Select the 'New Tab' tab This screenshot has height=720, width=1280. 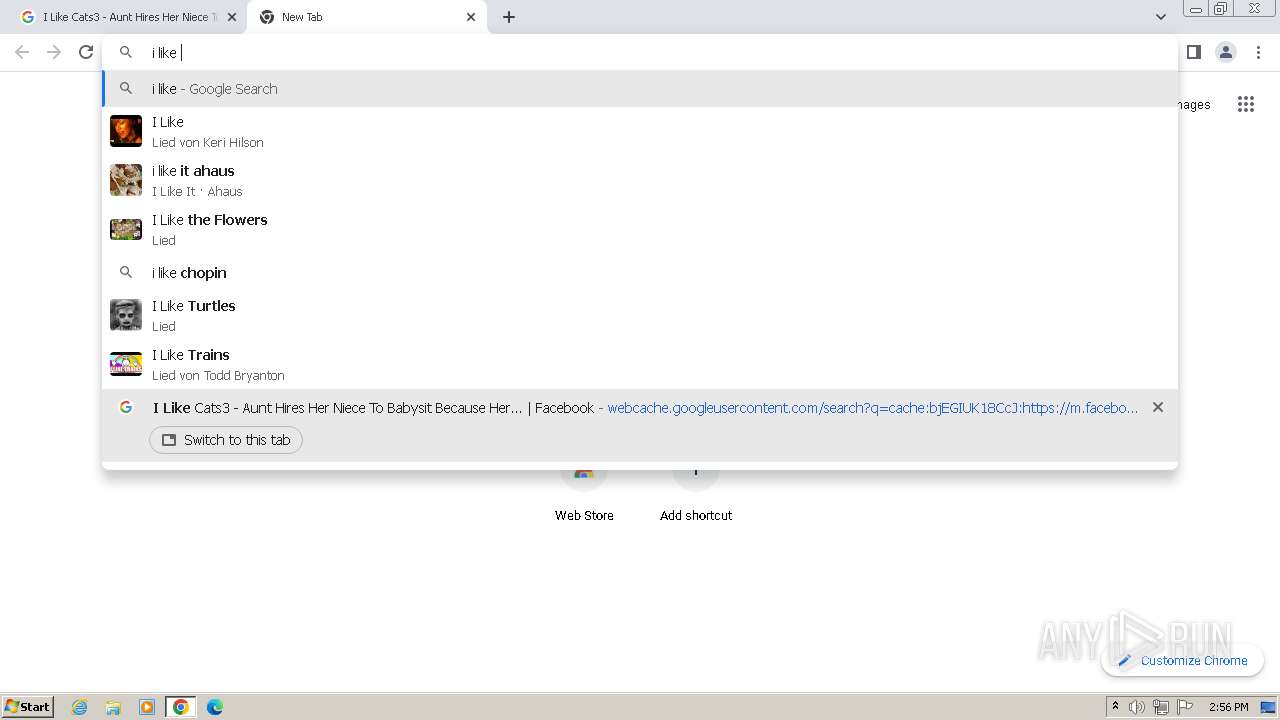(x=365, y=17)
